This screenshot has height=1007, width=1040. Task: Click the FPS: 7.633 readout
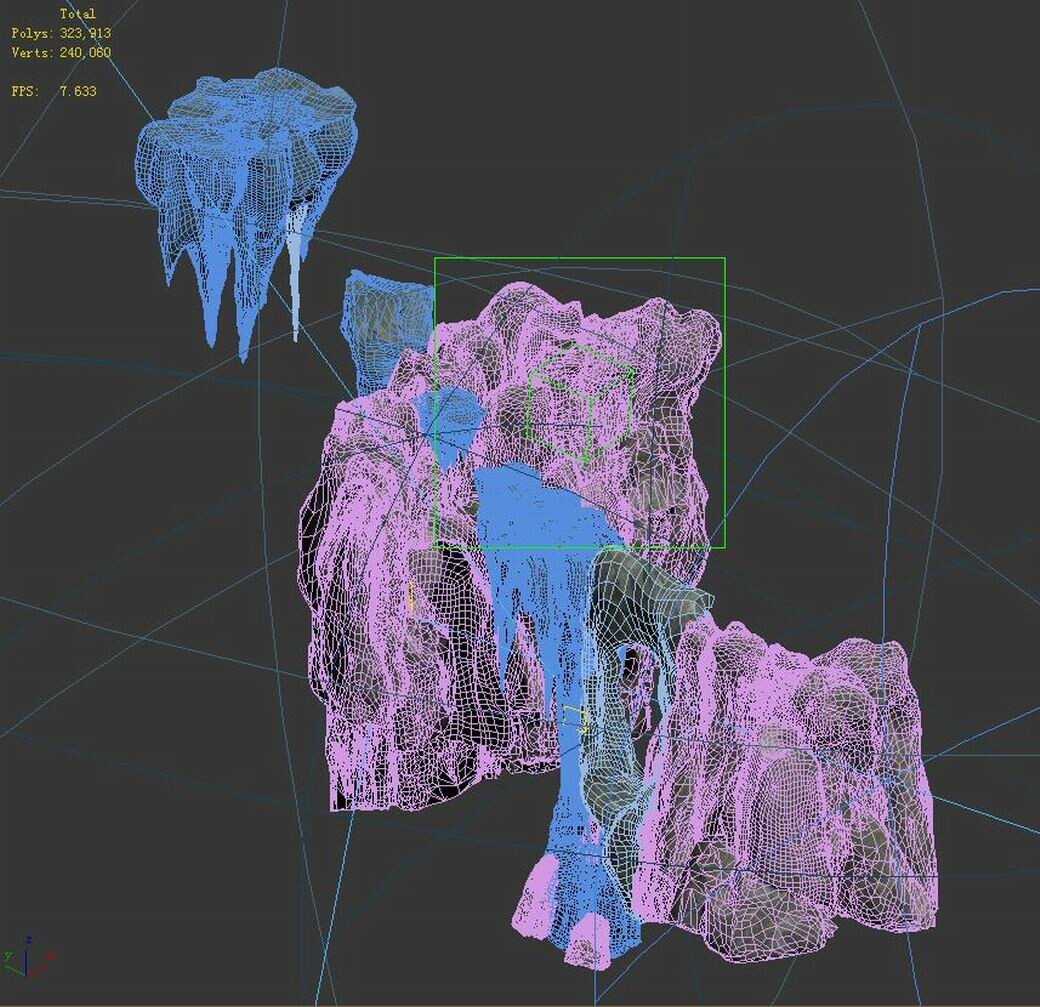54,91
